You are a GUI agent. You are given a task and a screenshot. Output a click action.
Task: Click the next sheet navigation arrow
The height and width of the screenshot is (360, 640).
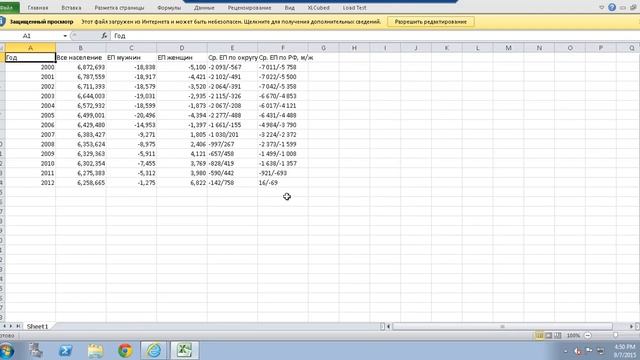tap(11, 326)
